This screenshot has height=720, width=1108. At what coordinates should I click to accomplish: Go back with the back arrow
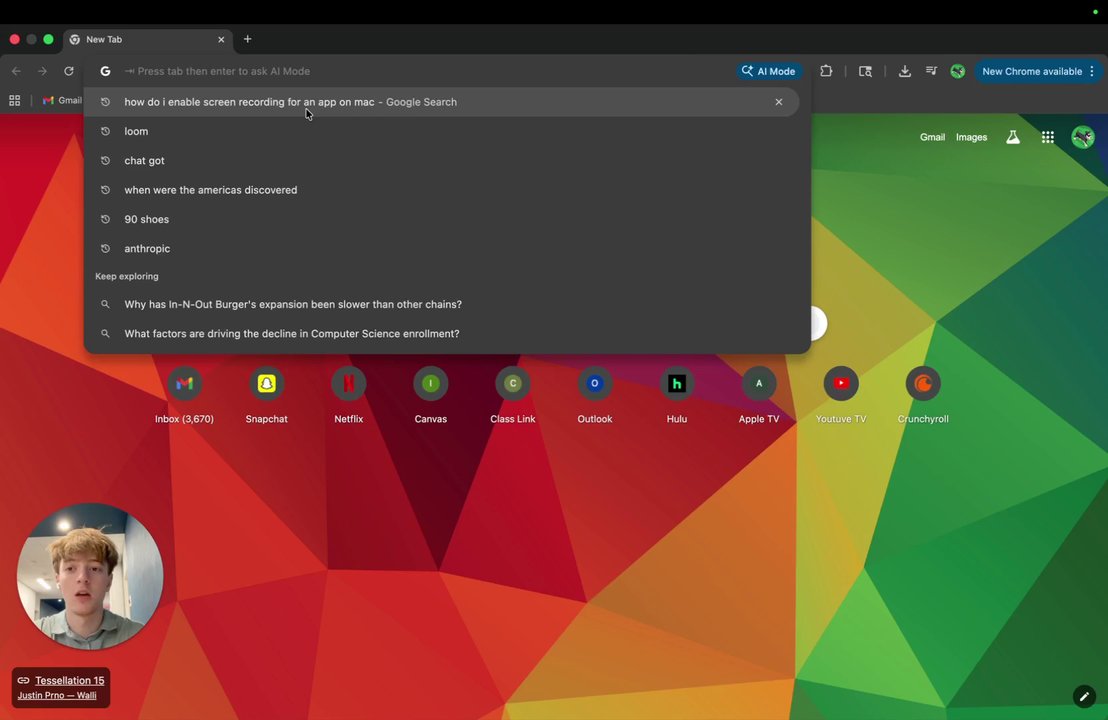tap(16, 71)
